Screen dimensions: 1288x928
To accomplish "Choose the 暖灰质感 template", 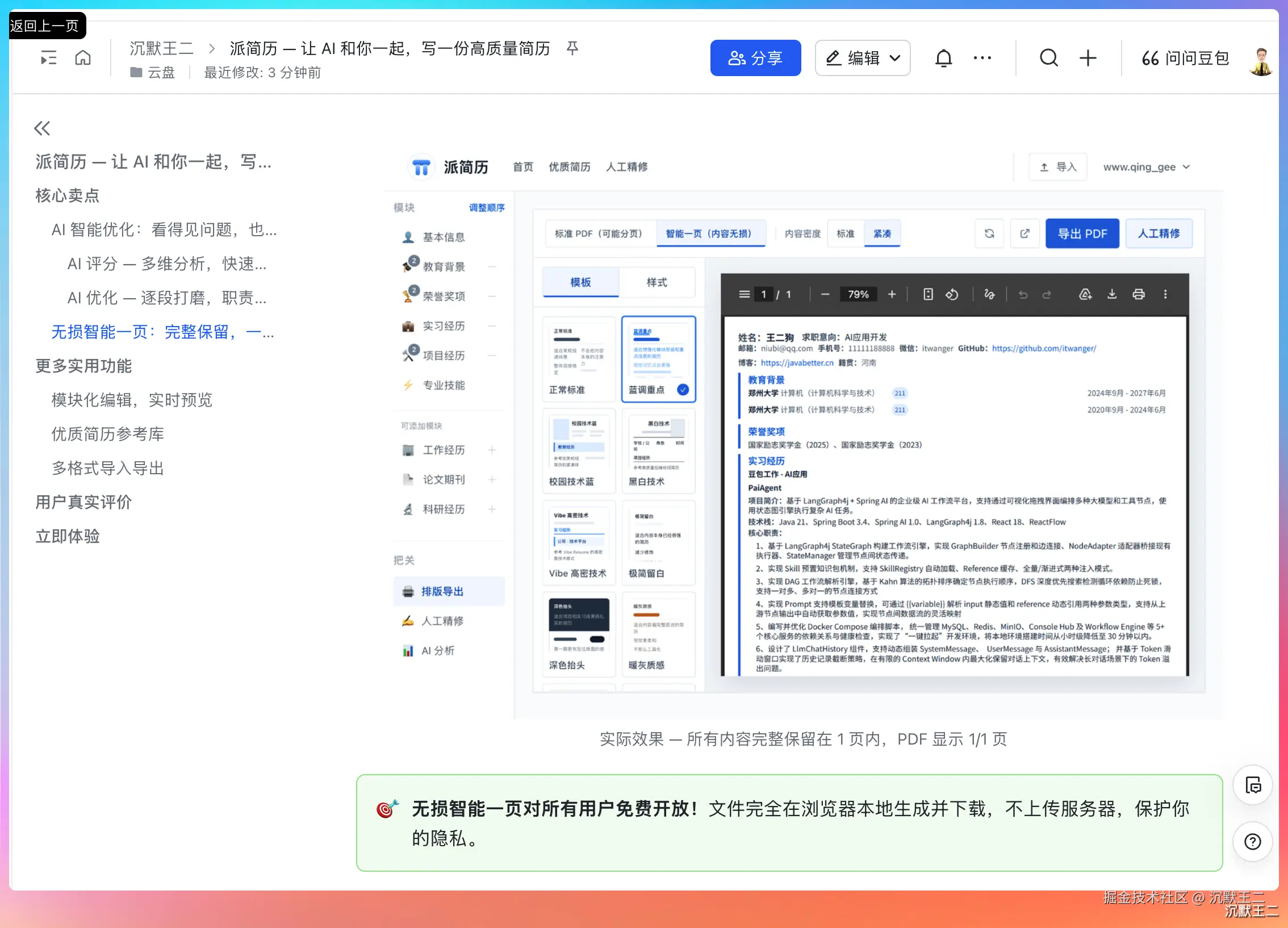I will (658, 634).
